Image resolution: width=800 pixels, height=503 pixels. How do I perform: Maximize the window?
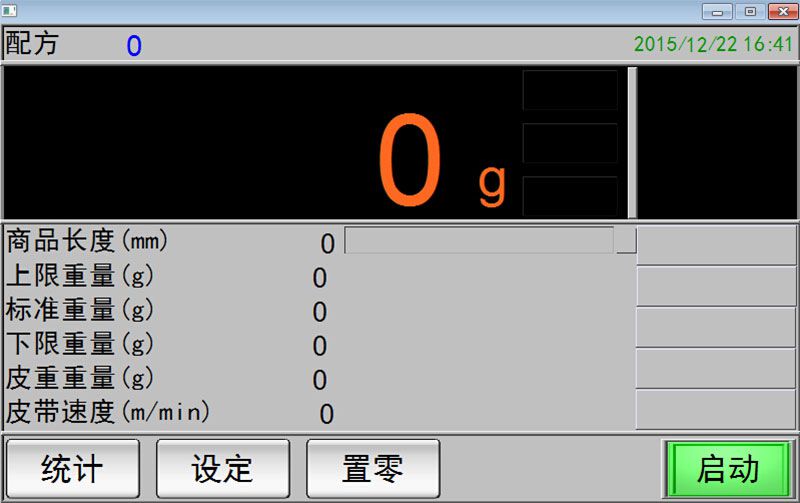(x=750, y=11)
